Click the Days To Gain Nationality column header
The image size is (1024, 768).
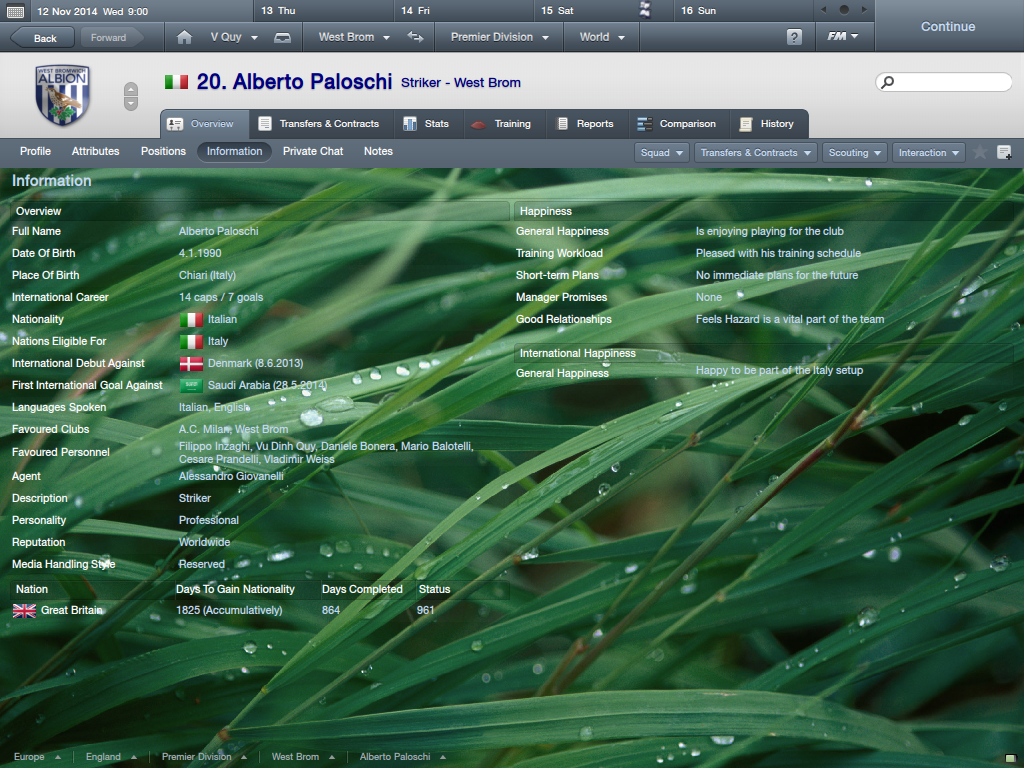click(x=235, y=589)
